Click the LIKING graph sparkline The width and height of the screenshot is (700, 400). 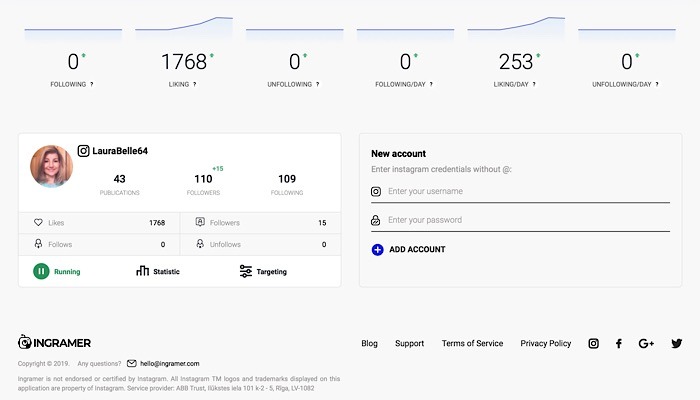pos(184,28)
